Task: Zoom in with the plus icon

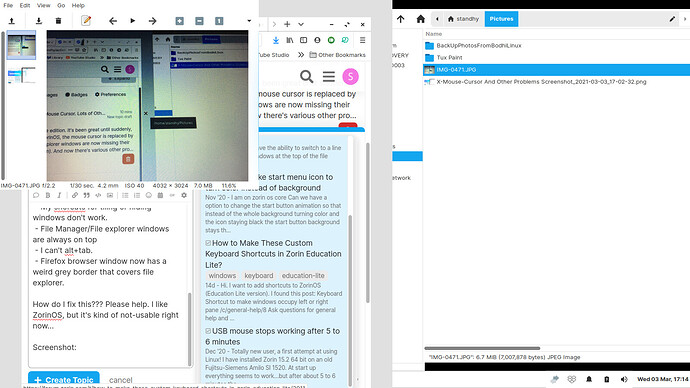Action: [x=180, y=21]
